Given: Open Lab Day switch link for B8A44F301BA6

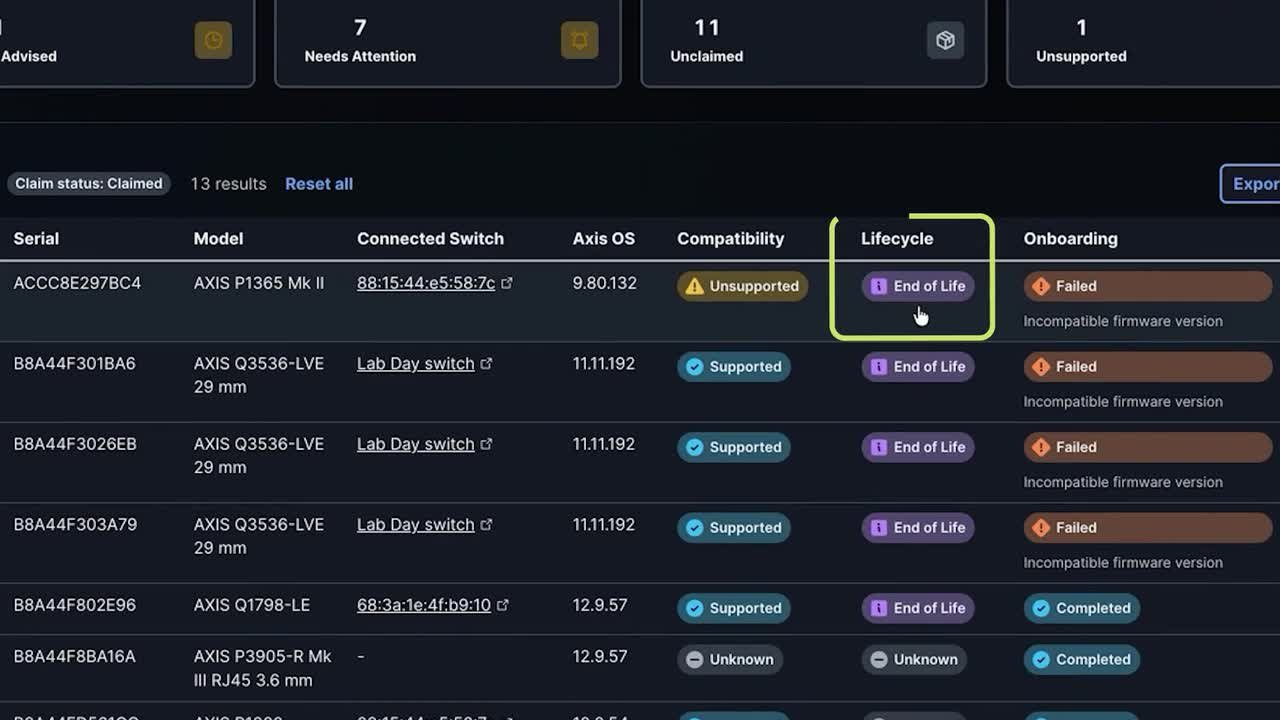Looking at the screenshot, I should point(416,364).
